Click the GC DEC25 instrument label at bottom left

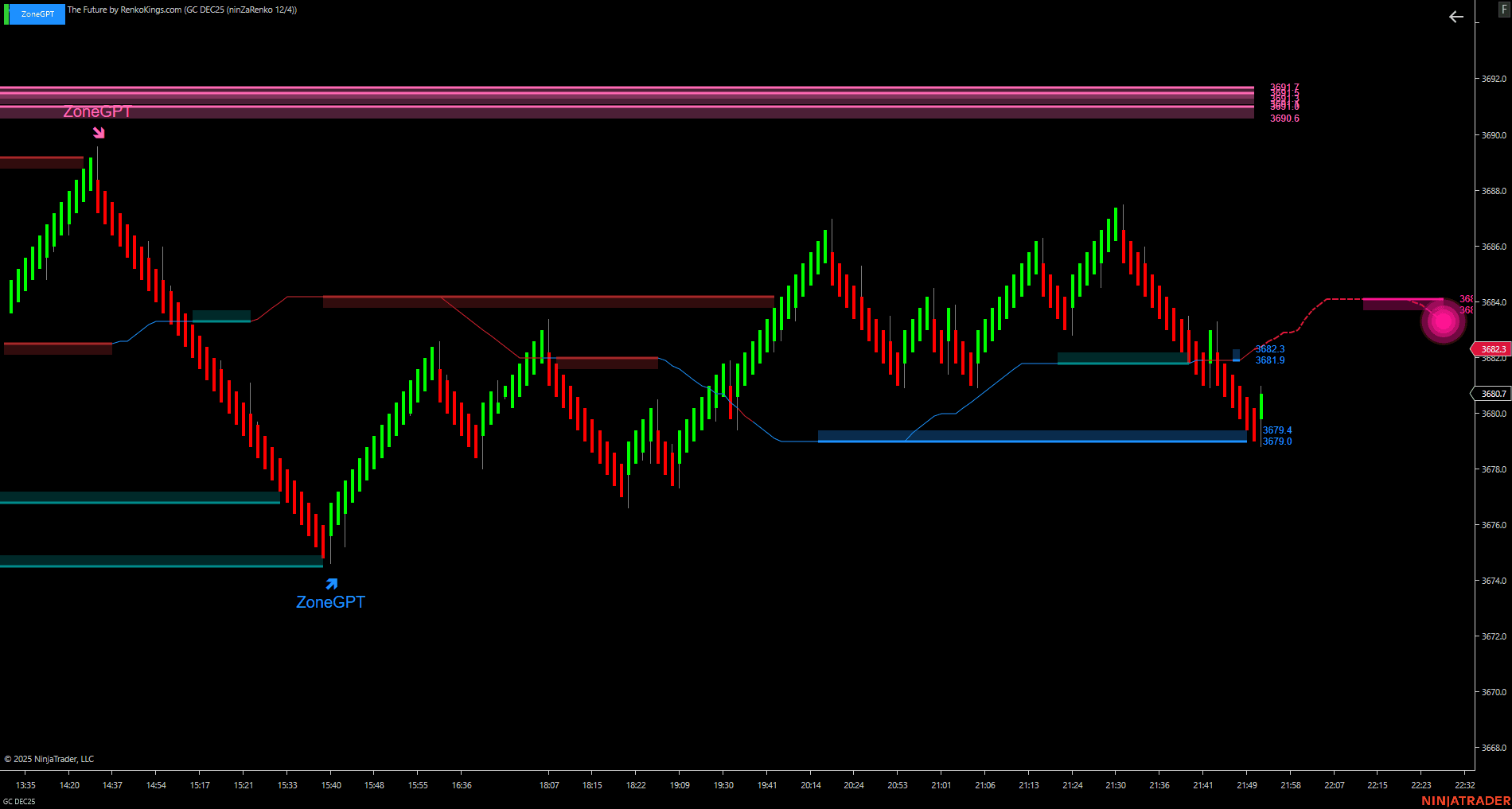(20, 801)
